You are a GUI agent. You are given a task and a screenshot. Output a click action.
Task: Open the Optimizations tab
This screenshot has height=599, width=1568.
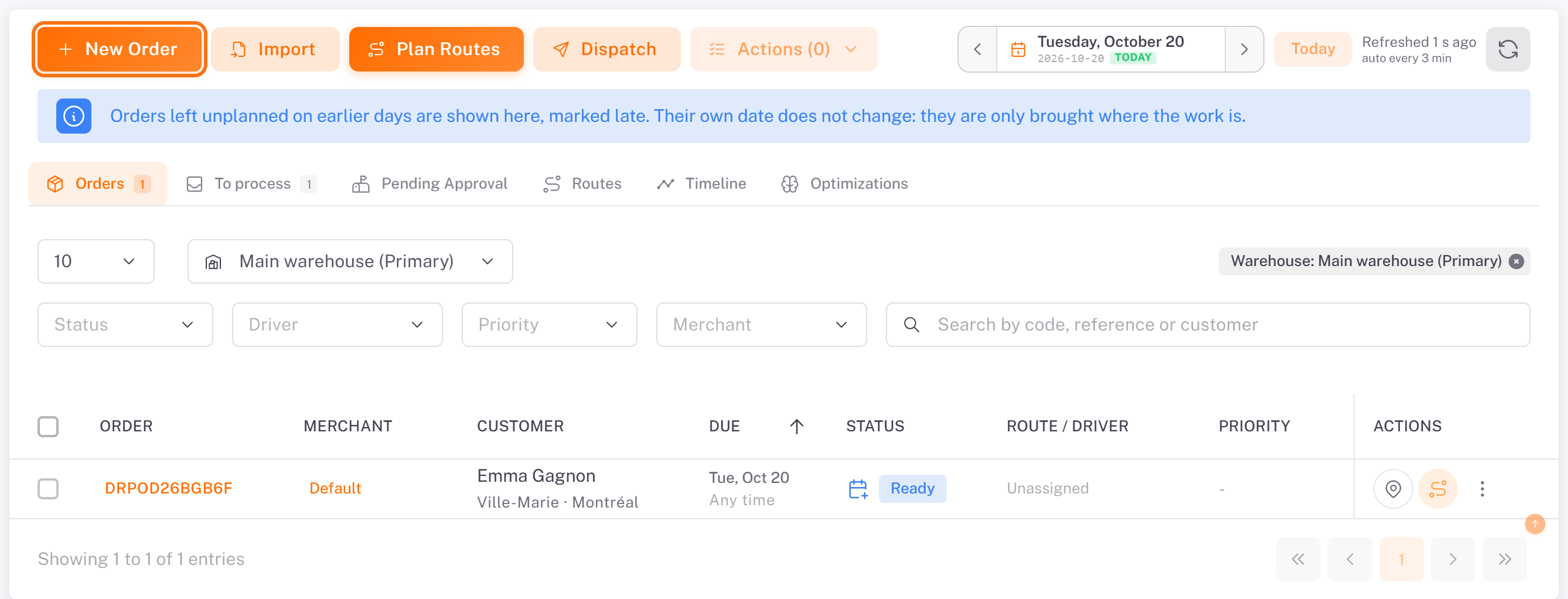point(844,183)
